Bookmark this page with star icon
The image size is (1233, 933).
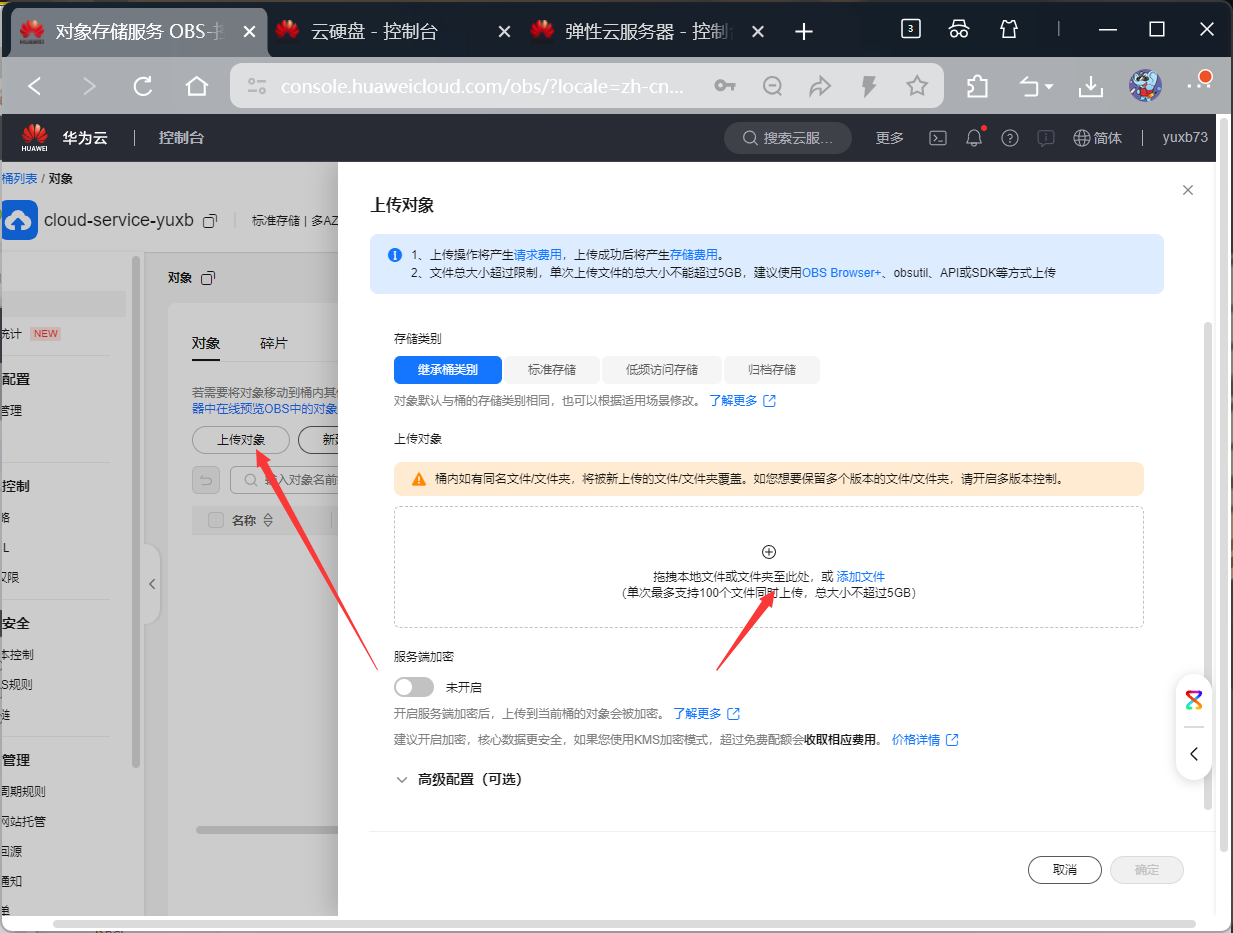point(917,87)
